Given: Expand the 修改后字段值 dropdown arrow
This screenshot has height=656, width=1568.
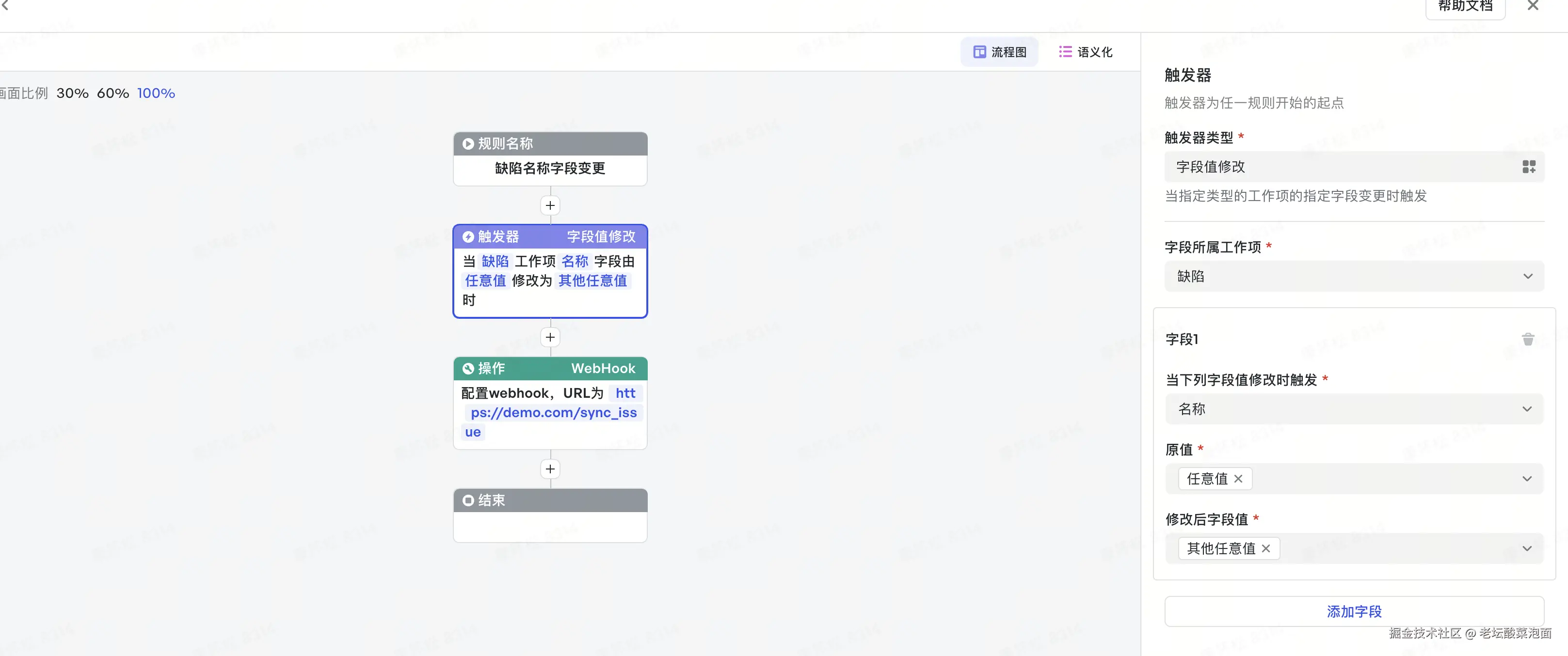Looking at the screenshot, I should pos(1527,548).
